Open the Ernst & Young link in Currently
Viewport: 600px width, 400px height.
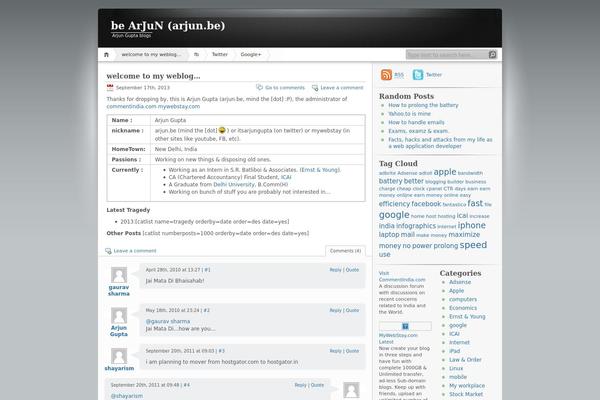pos(320,170)
